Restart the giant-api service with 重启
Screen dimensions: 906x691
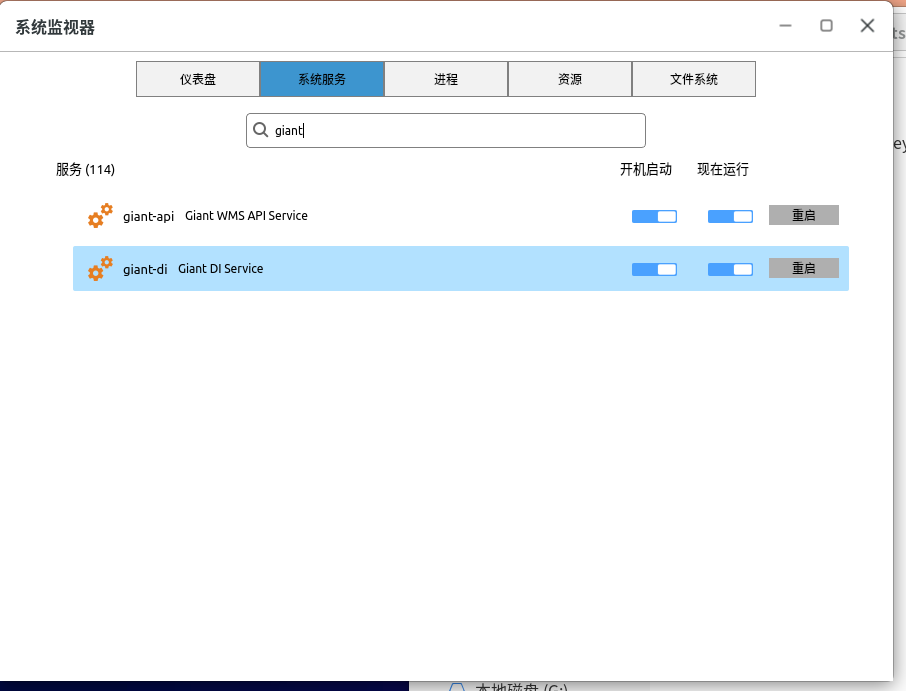(x=804, y=215)
